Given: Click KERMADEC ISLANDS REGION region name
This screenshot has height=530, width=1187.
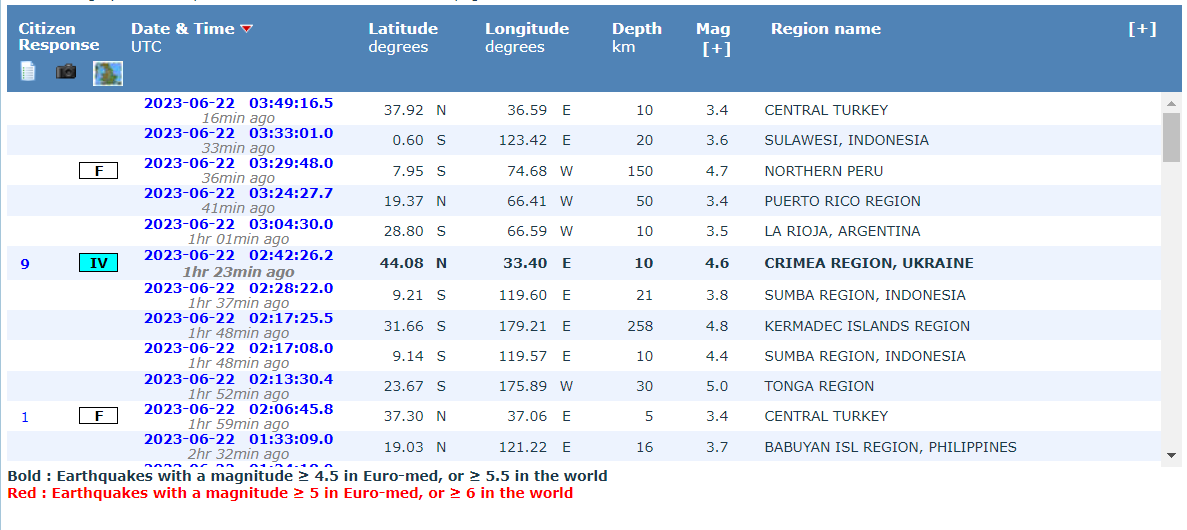Looking at the screenshot, I should pos(867,326).
